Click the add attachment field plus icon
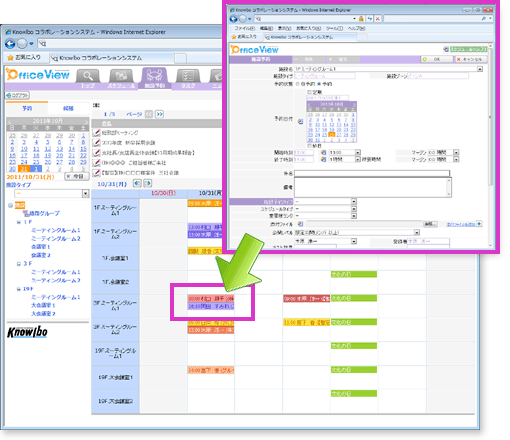The image size is (510, 440). click(x=479, y=224)
